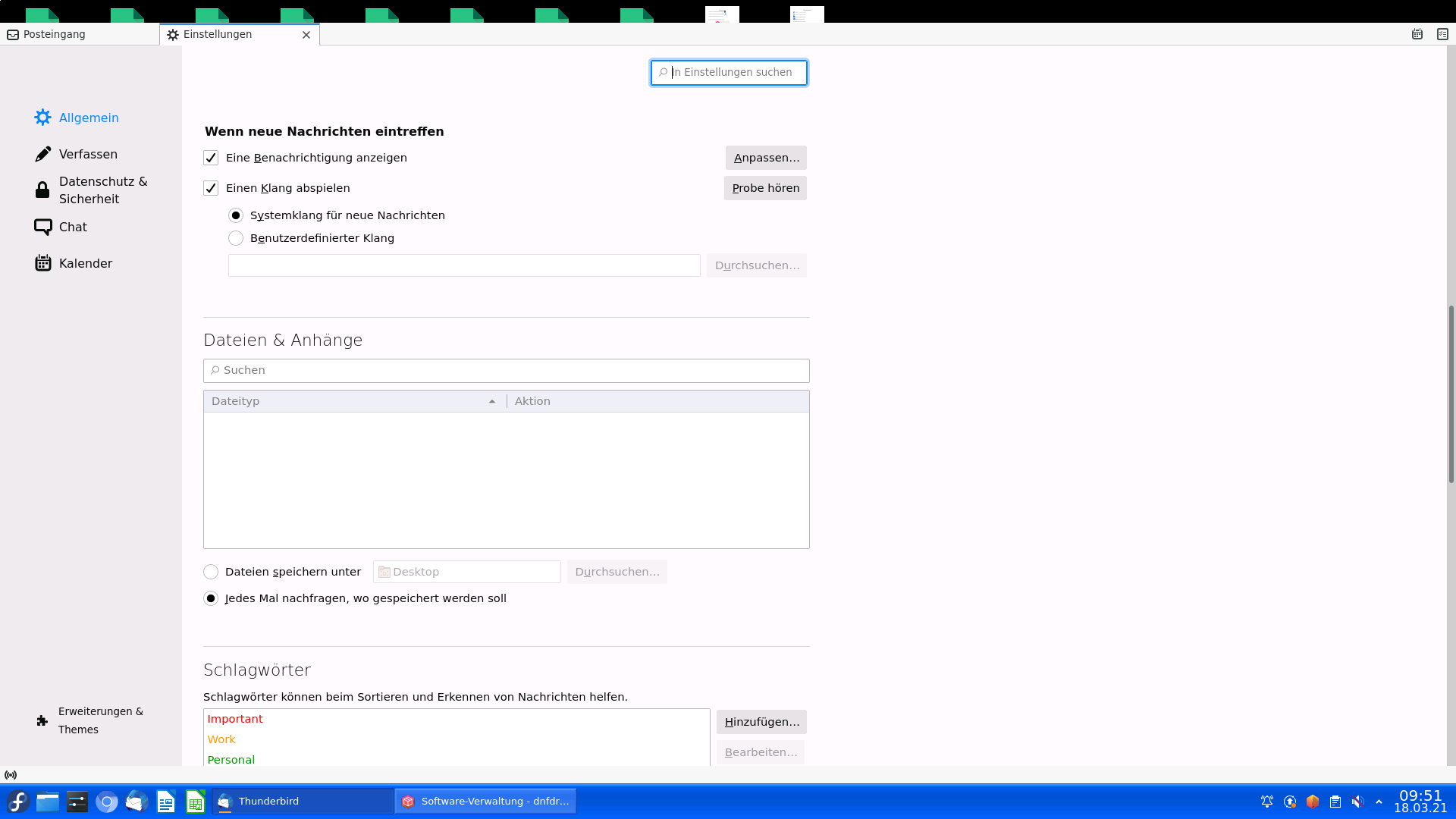Click Anpassen... button
This screenshot has height=819, width=1456.
(766, 158)
